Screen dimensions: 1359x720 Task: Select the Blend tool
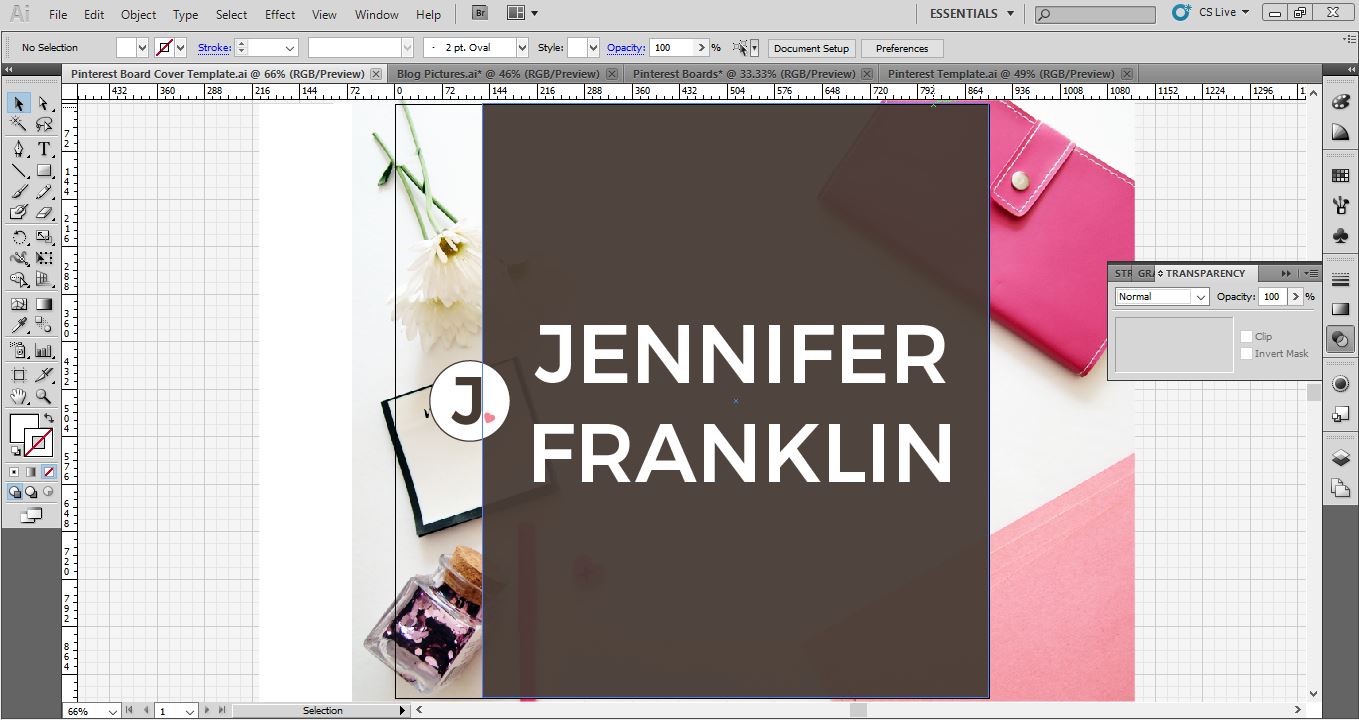pos(44,325)
